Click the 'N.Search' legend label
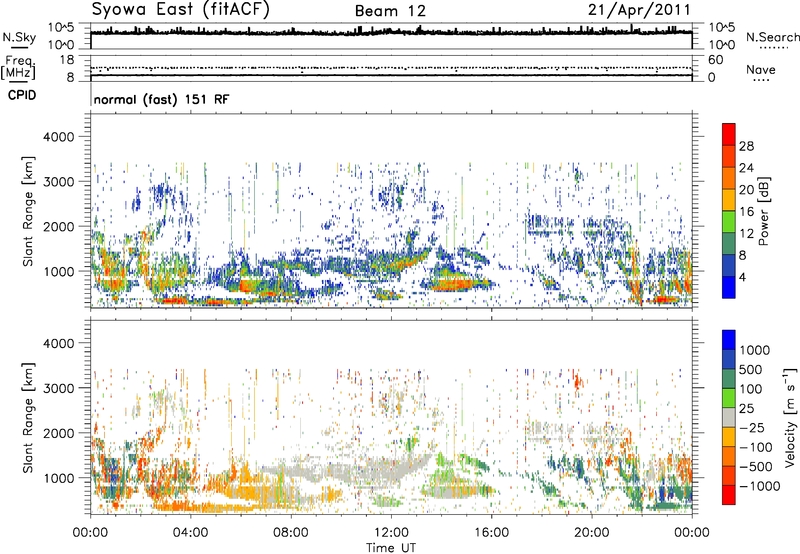Image resolution: width=800 pixels, height=554 pixels. [x=772, y=37]
